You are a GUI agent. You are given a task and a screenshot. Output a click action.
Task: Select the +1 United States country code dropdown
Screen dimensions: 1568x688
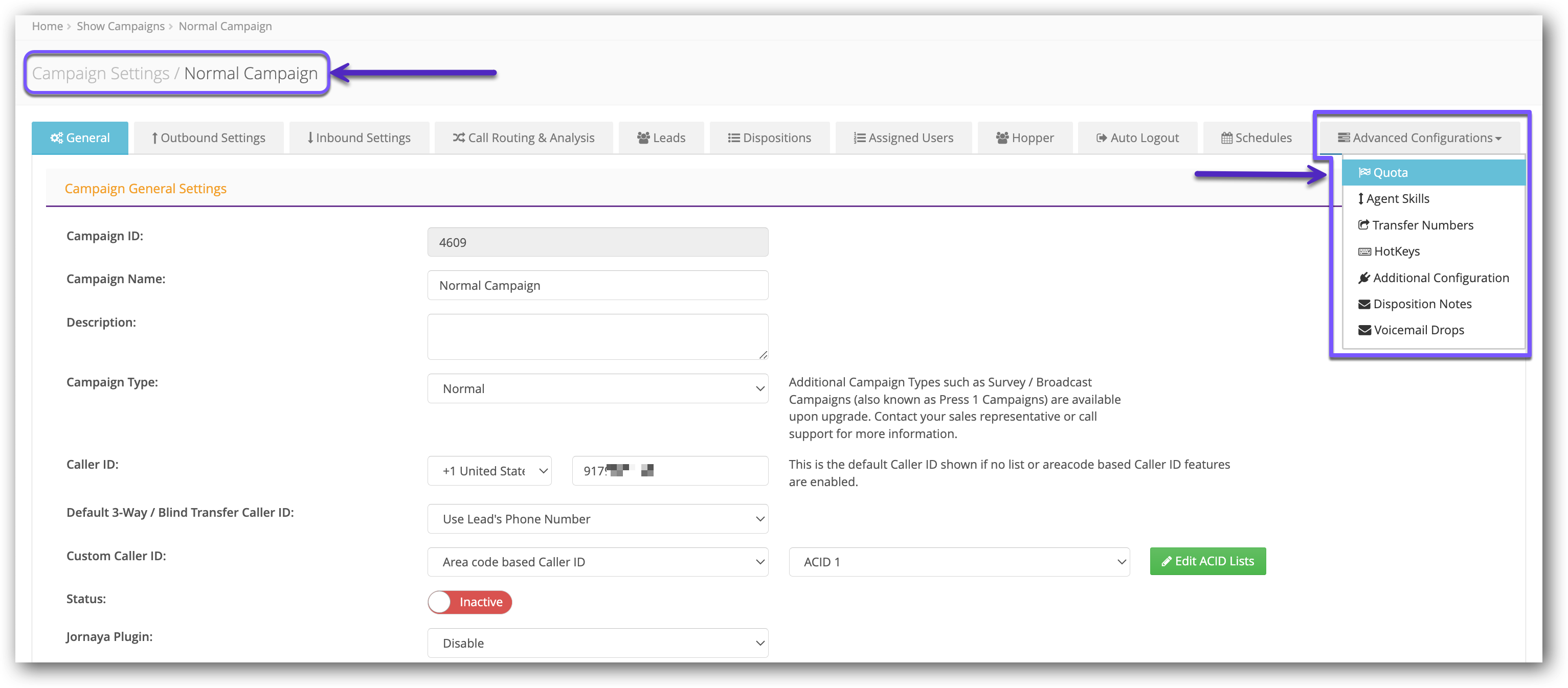(489, 471)
